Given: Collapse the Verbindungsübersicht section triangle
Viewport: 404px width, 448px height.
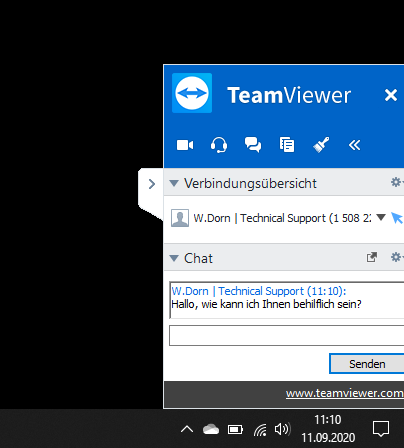Looking at the screenshot, I should [x=174, y=183].
